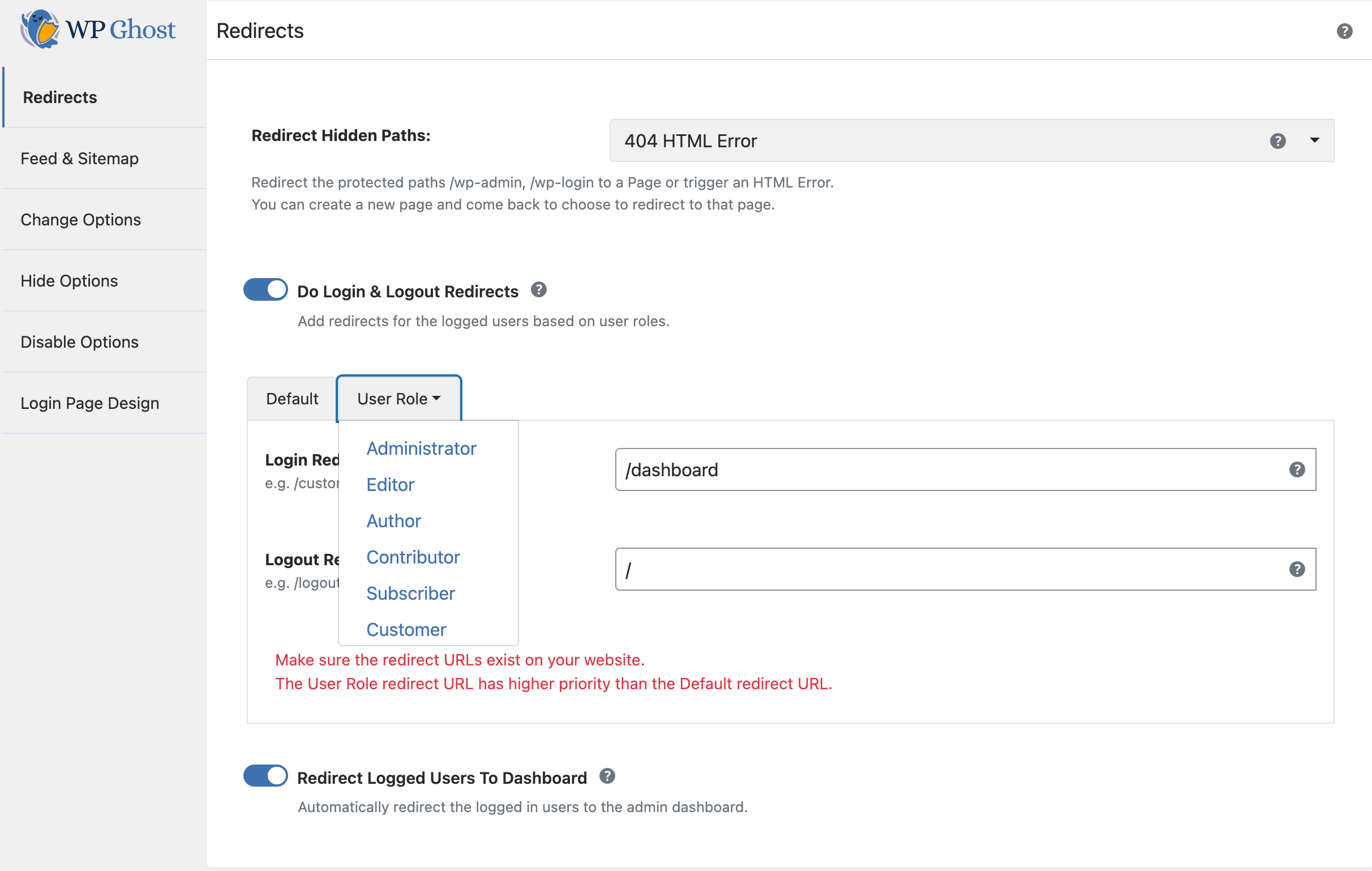
Task: Choose Editor in the role dropdown
Action: (391, 485)
